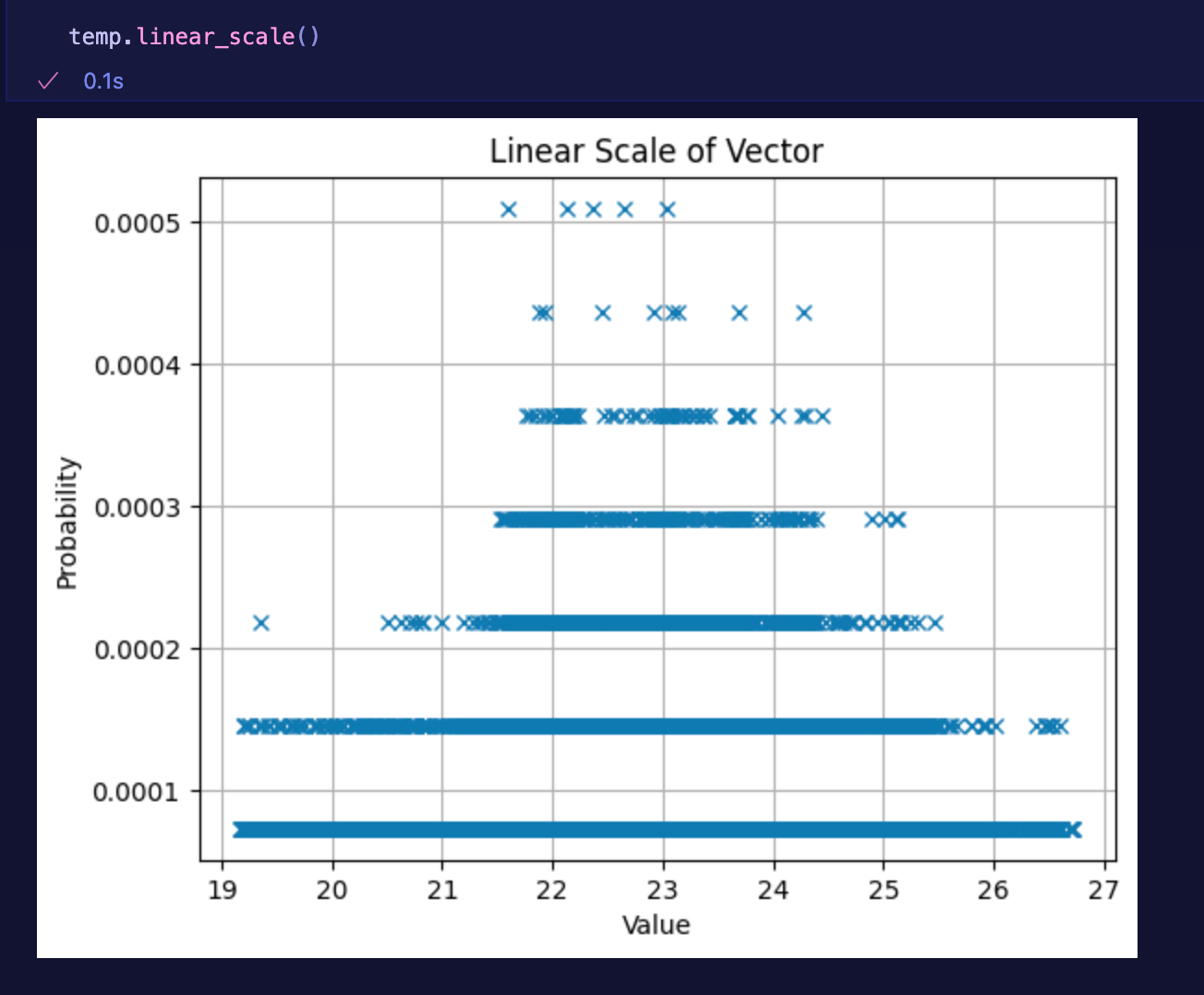Click the marker at the far right of the bottom row
The width and height of the screenshot is (1204, 995).
[1073, 830]
